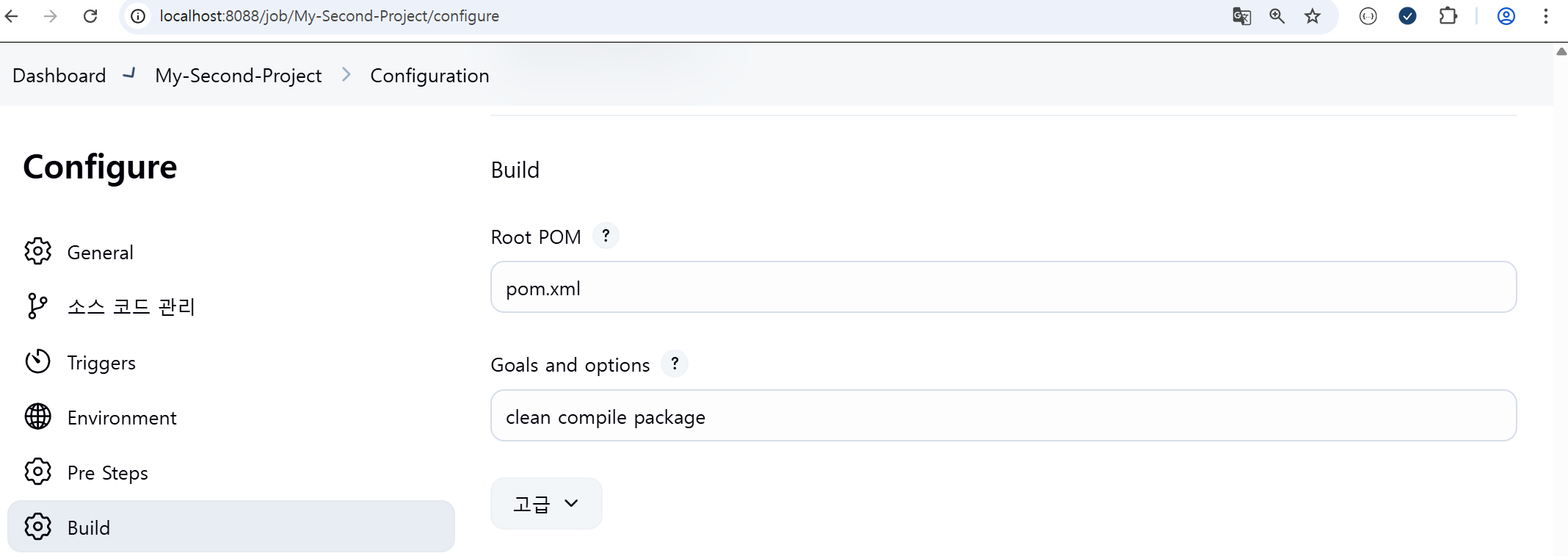This screenshot has height=556, width=1568.
Task: Go to the Triggers section
Action: tap(101, 363)
